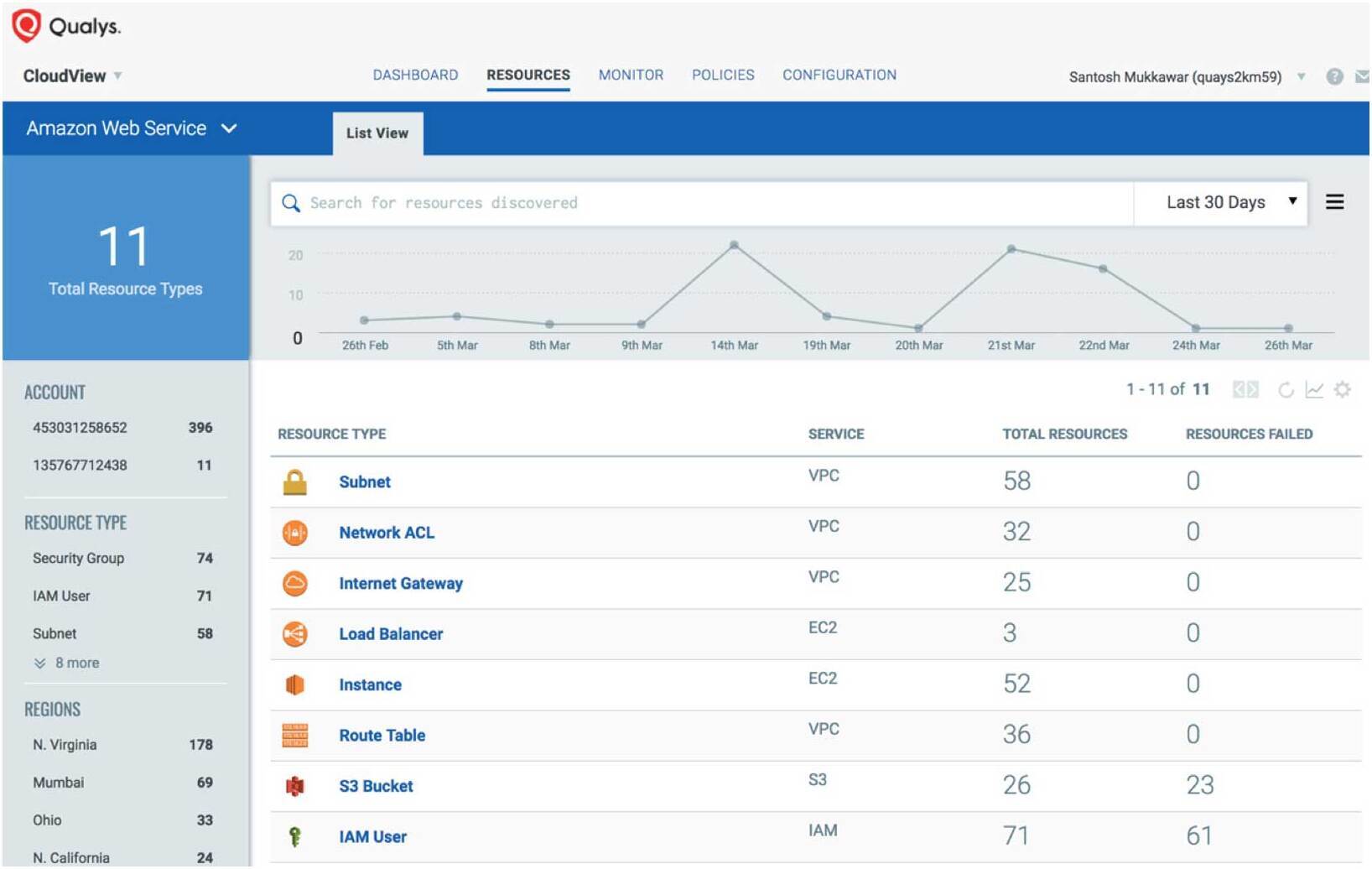Open the mail envelope icon
This screenshot has height=869, width=1372.
pyautogui.click(x=1362, y=76)
